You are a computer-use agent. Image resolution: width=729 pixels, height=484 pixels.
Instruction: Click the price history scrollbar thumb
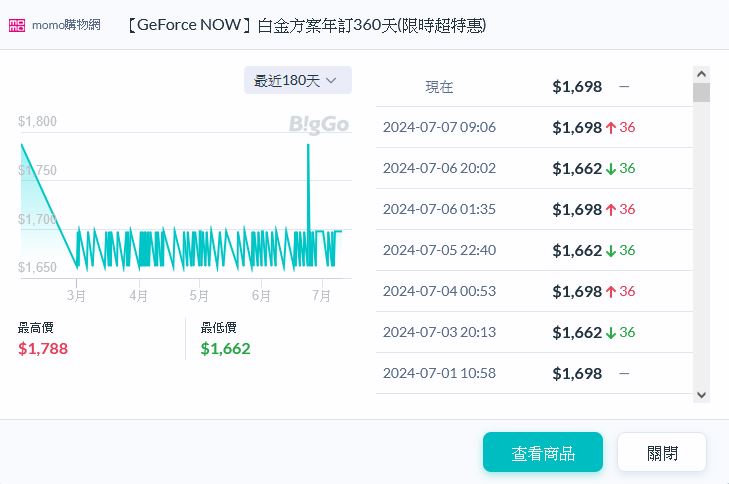coord(701,93)
